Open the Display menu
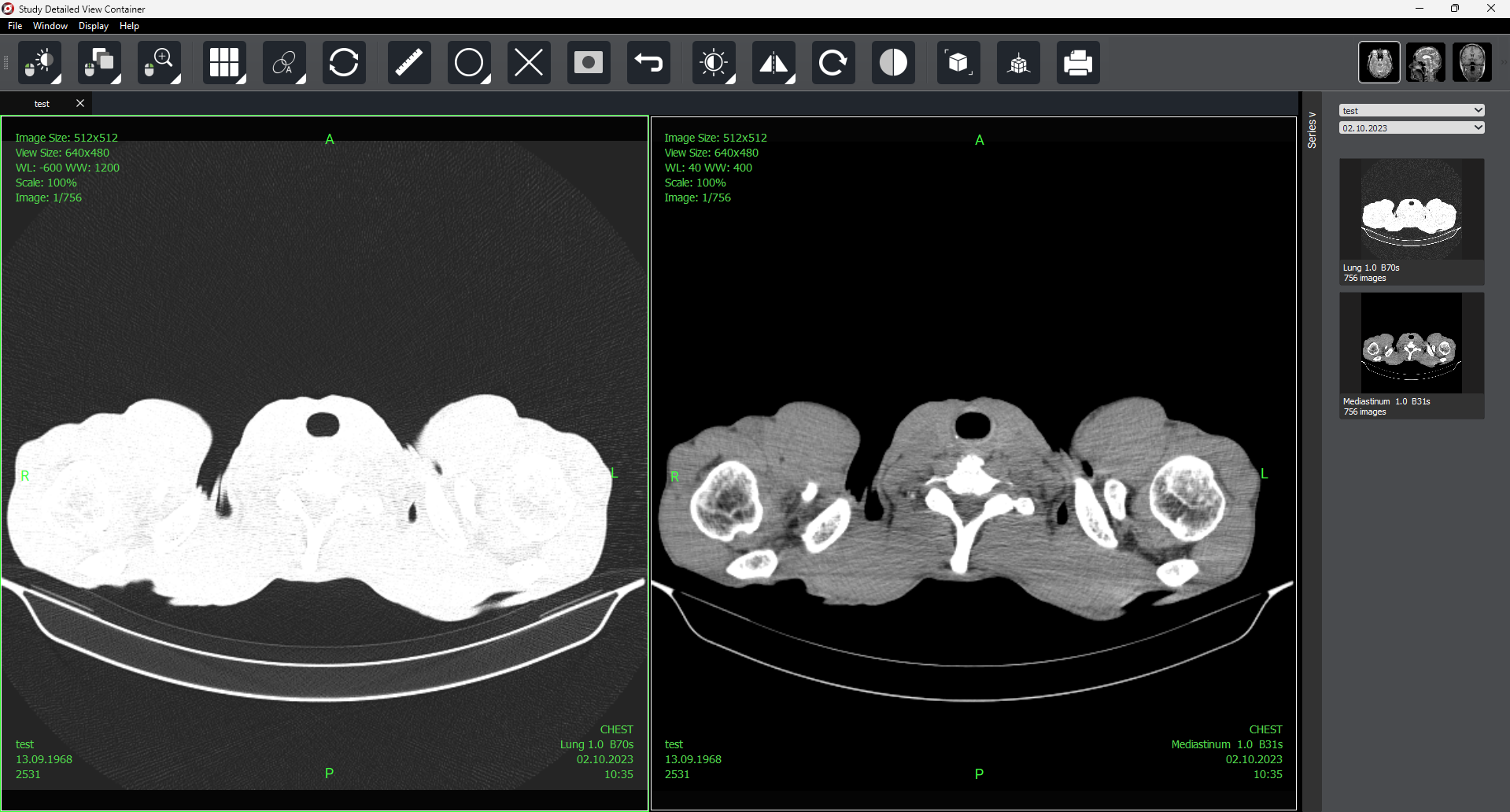This screenshot has width=1510, height=812. coord(94,26)
